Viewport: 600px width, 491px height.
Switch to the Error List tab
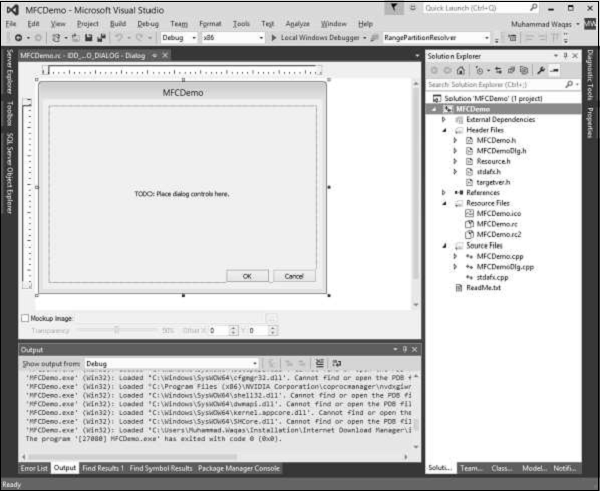click(x=34, y=467)
